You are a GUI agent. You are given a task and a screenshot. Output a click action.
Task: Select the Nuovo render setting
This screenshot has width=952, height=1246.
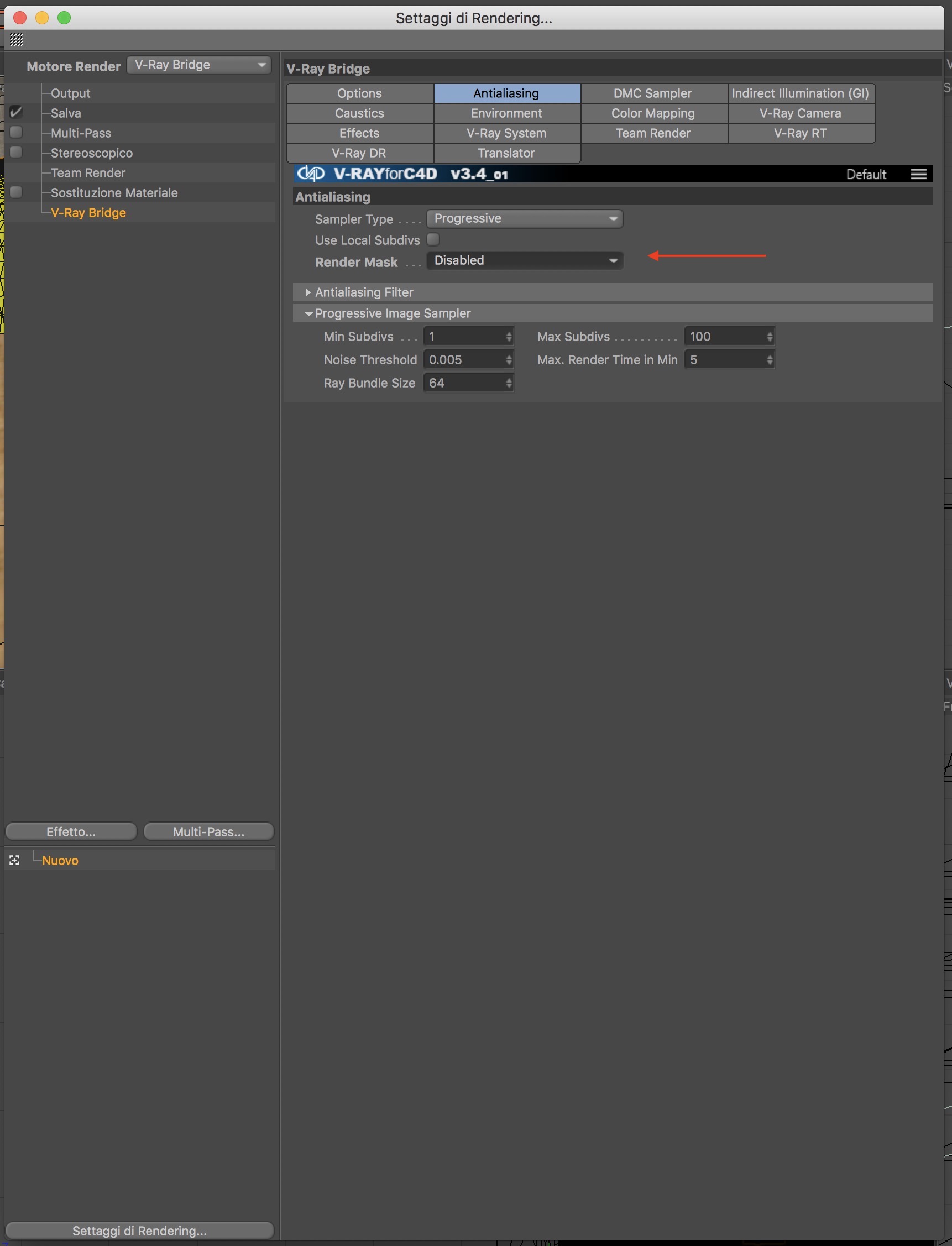[x=60, y=860]
